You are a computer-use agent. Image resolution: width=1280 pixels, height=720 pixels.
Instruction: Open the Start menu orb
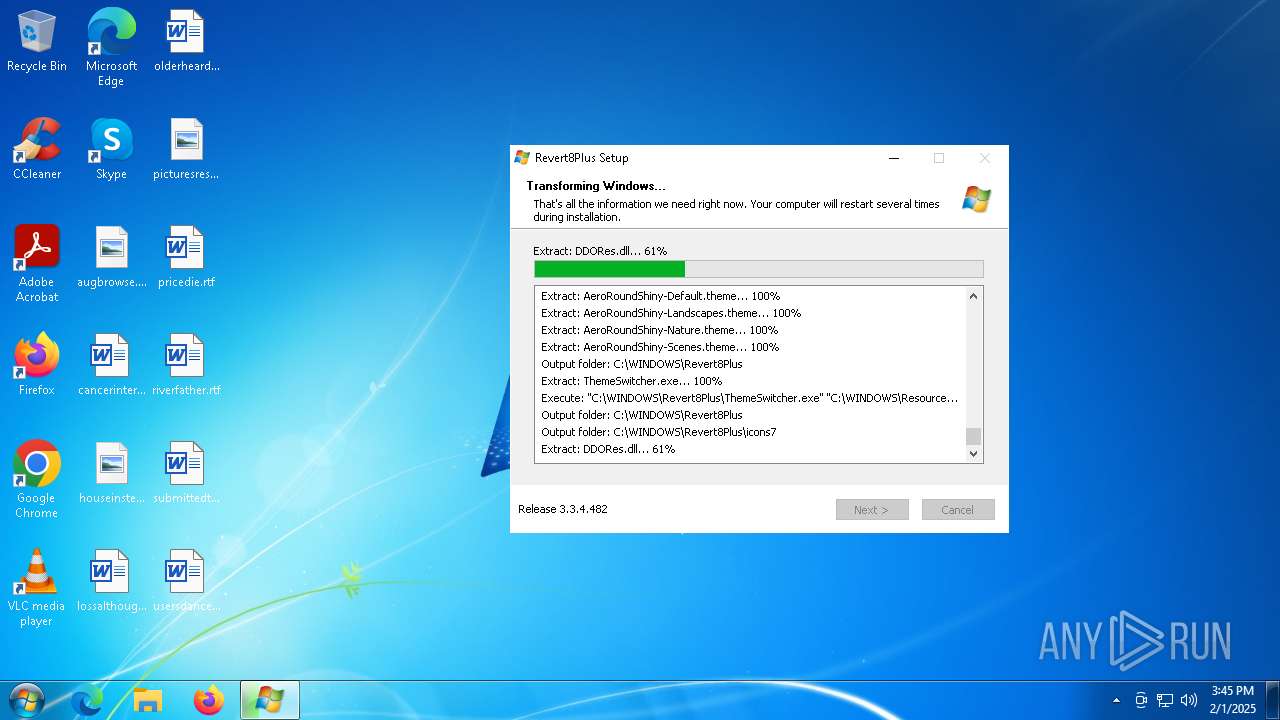(x=26, y=700)
